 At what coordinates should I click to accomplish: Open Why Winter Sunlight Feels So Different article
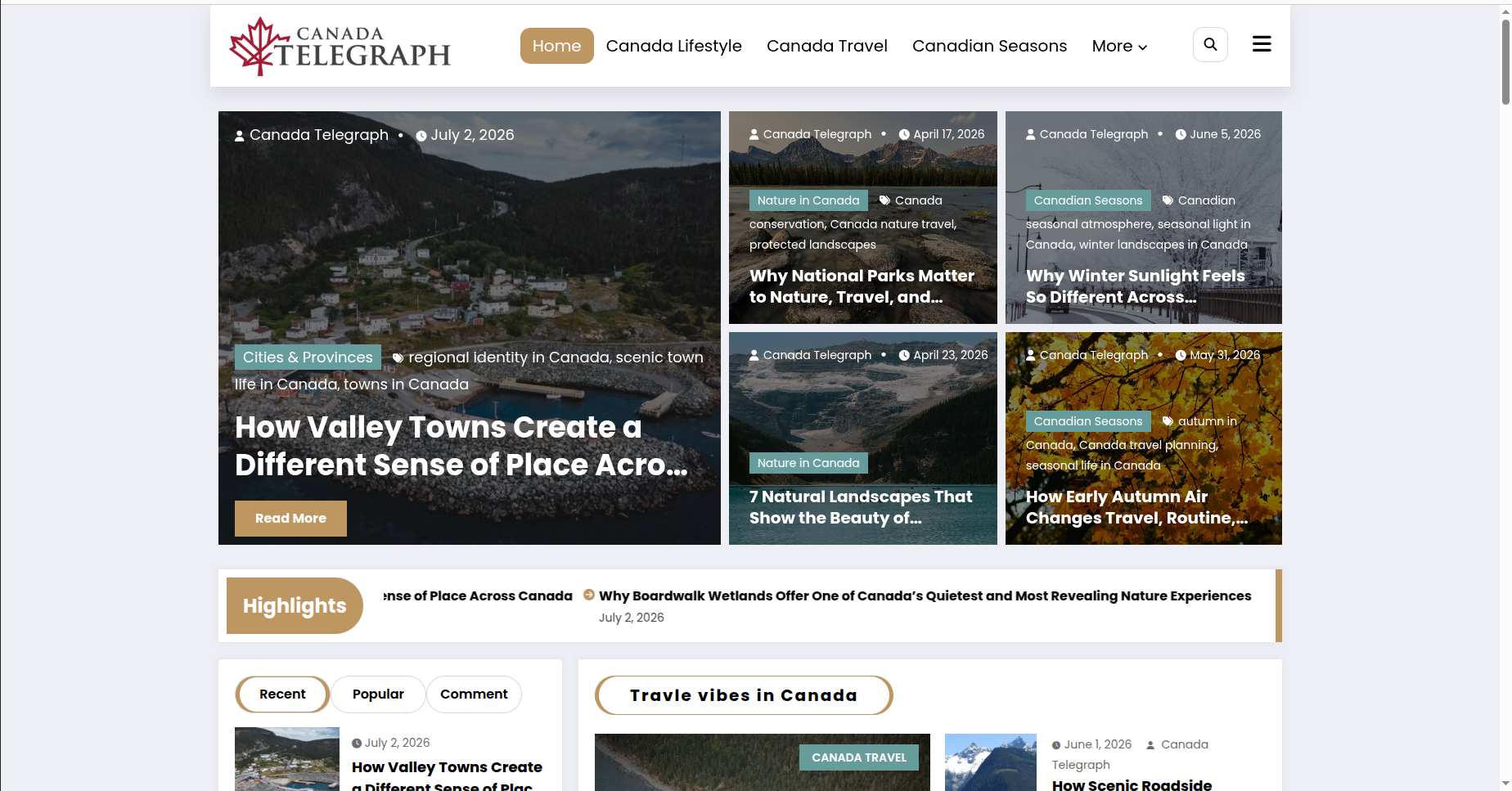[x=1136, y=286]
